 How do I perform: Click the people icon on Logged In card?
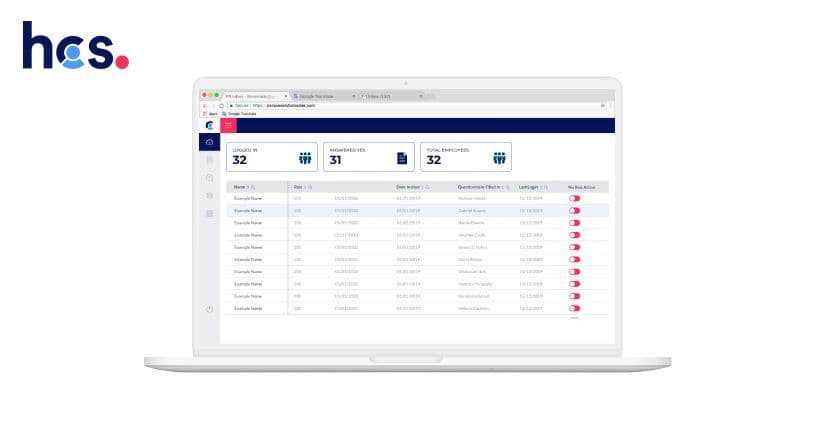click(305, 158)
